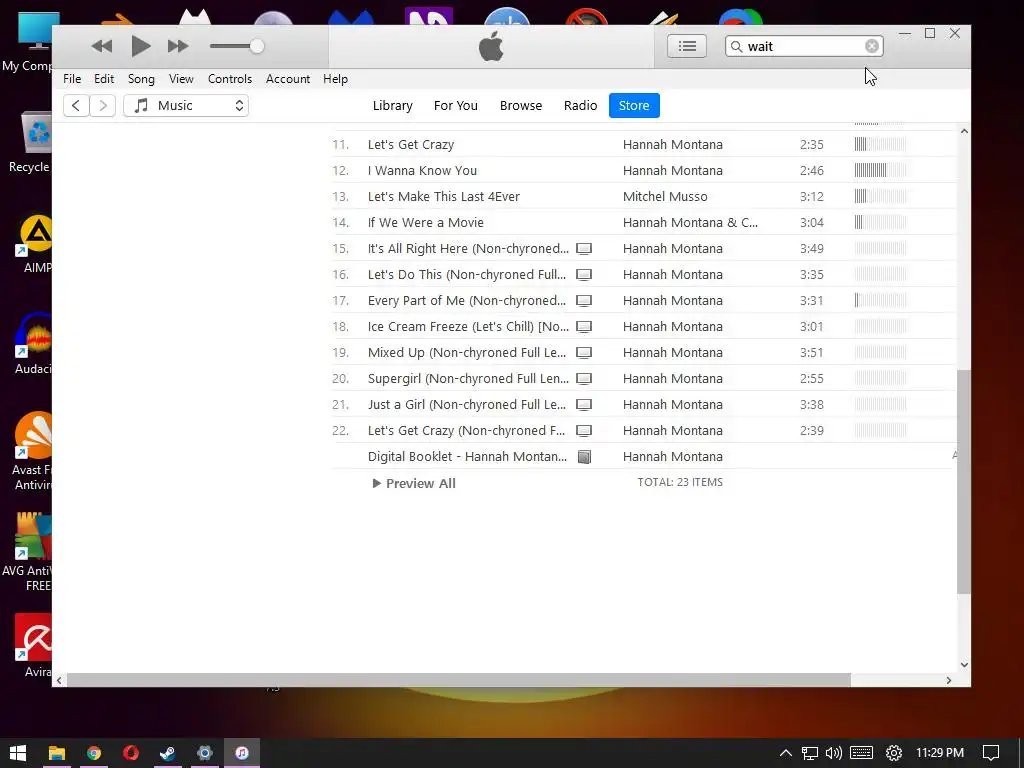The width and height of the screenshot is (1024, 768).
Task: Open the Music media picker dropdown
Action: click(x=186, y=105)
